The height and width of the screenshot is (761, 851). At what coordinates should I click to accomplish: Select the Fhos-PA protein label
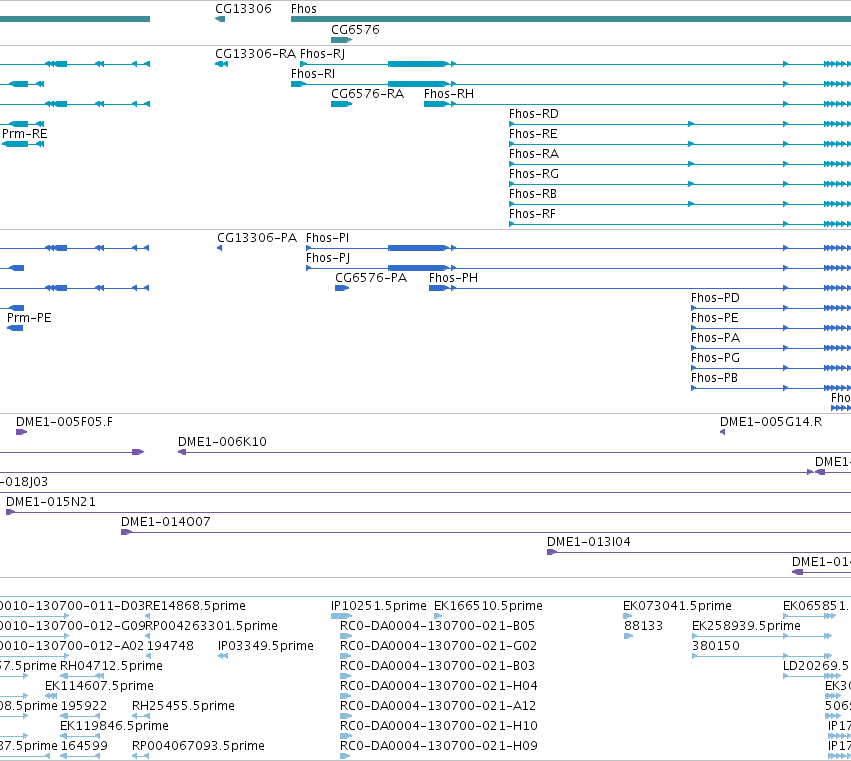click(715, 338)
